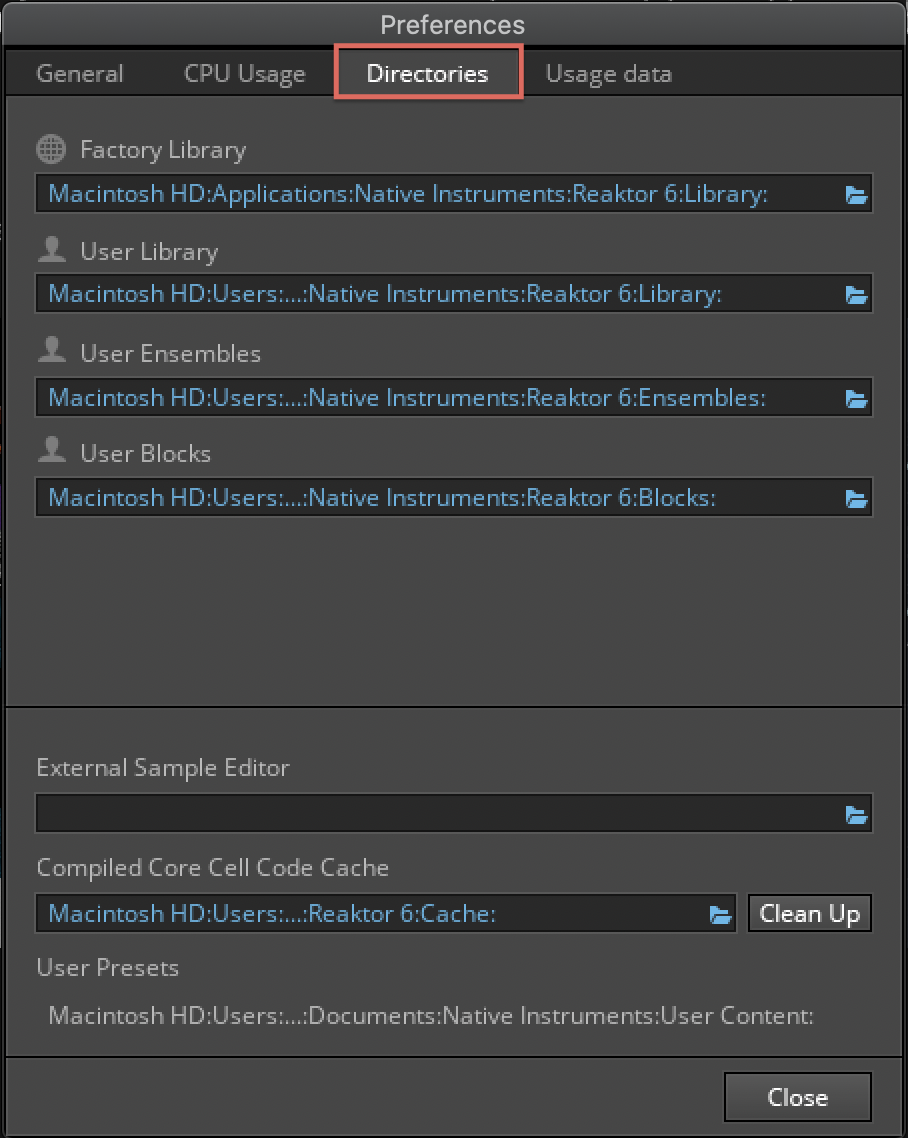Click the user icon next to User Library
Image resolution: width=908 pixels, height=1138 pixels.
(x=51, y=250)
